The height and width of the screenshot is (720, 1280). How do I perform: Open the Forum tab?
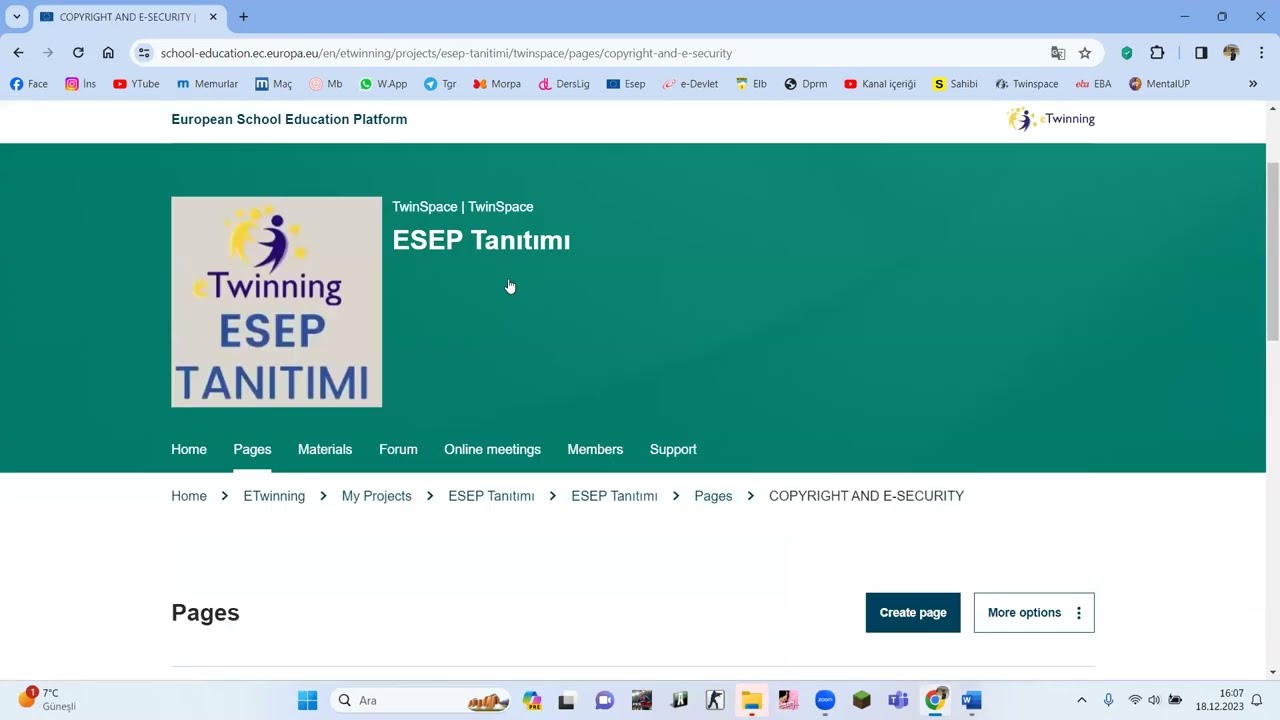click(398, 449)
